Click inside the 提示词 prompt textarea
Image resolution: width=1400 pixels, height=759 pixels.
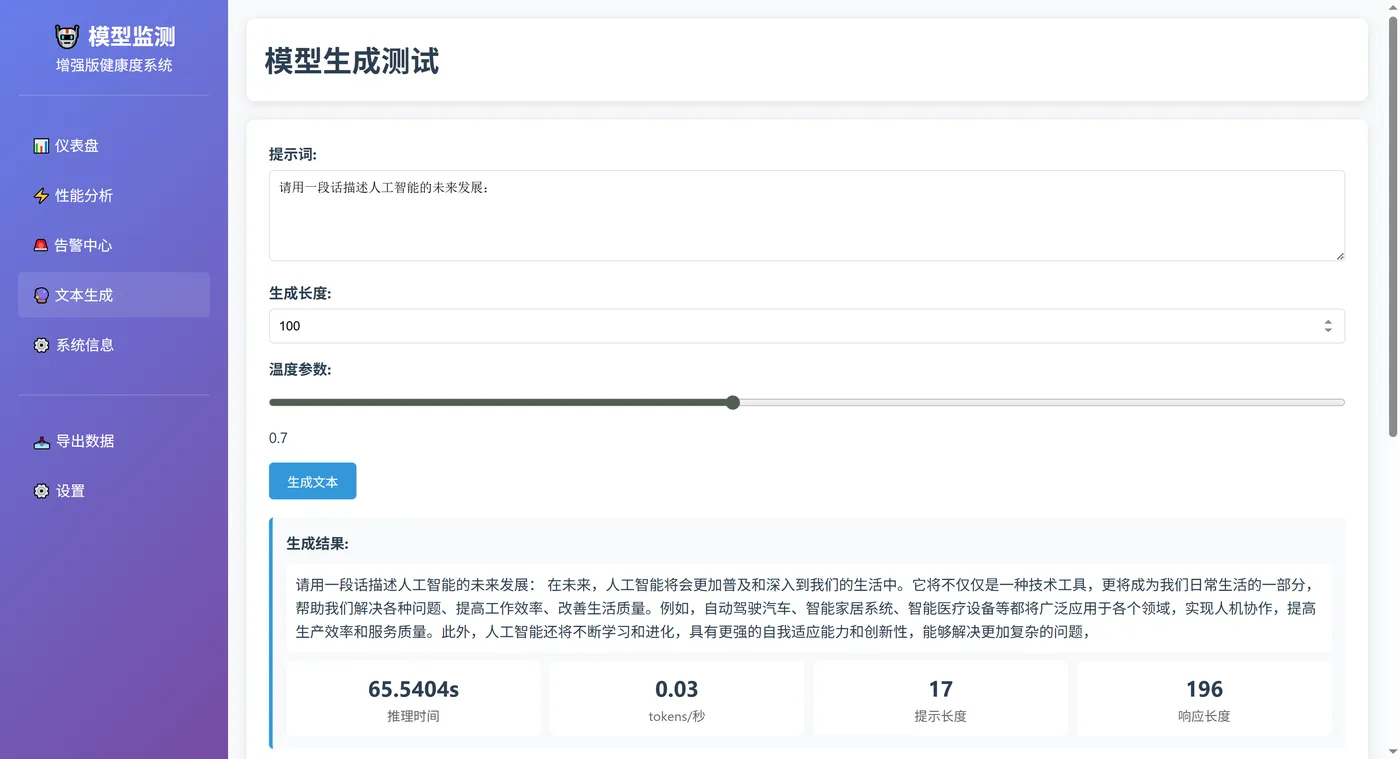(806, 215)
